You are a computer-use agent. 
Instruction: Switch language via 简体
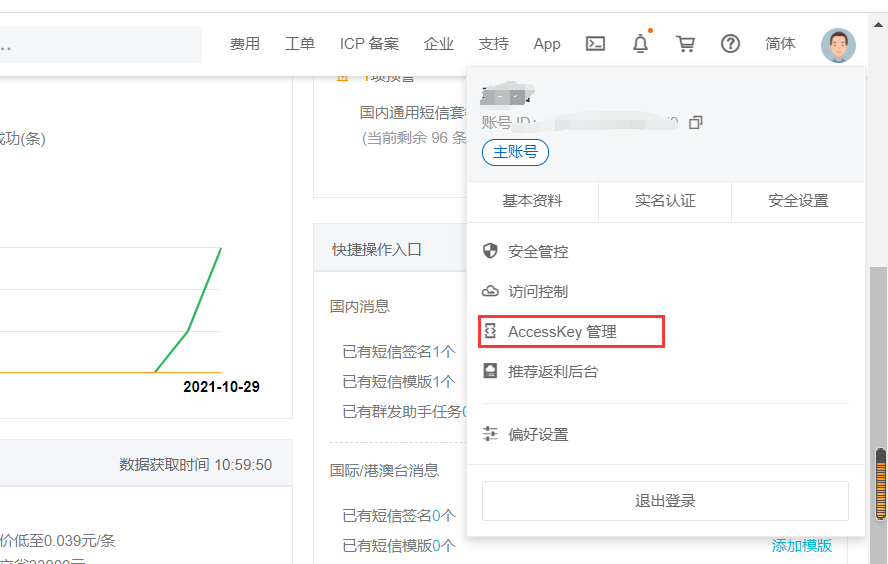(x=780, y=44)
